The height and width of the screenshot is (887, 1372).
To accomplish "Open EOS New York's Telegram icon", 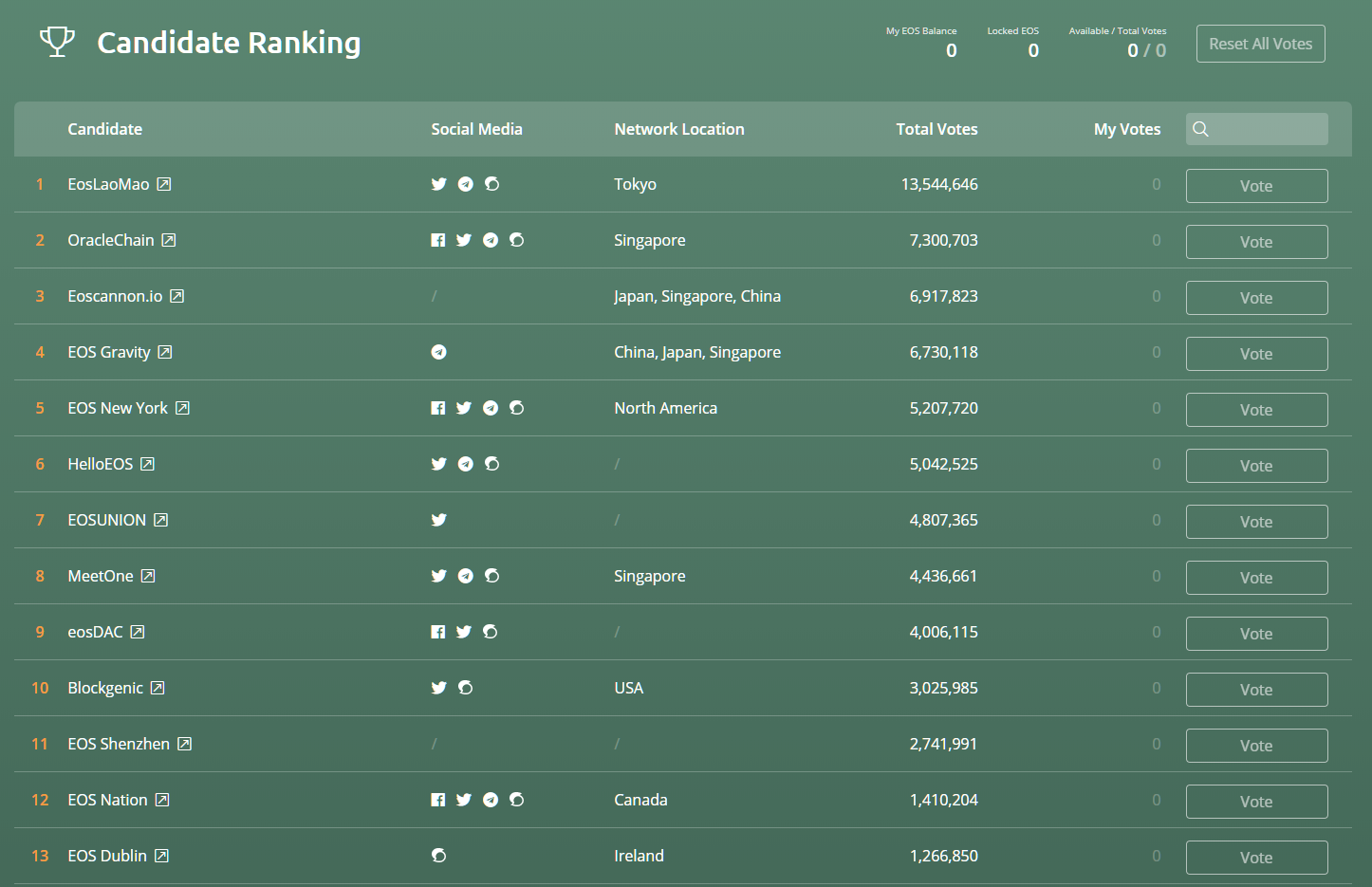I will point(490,408).
